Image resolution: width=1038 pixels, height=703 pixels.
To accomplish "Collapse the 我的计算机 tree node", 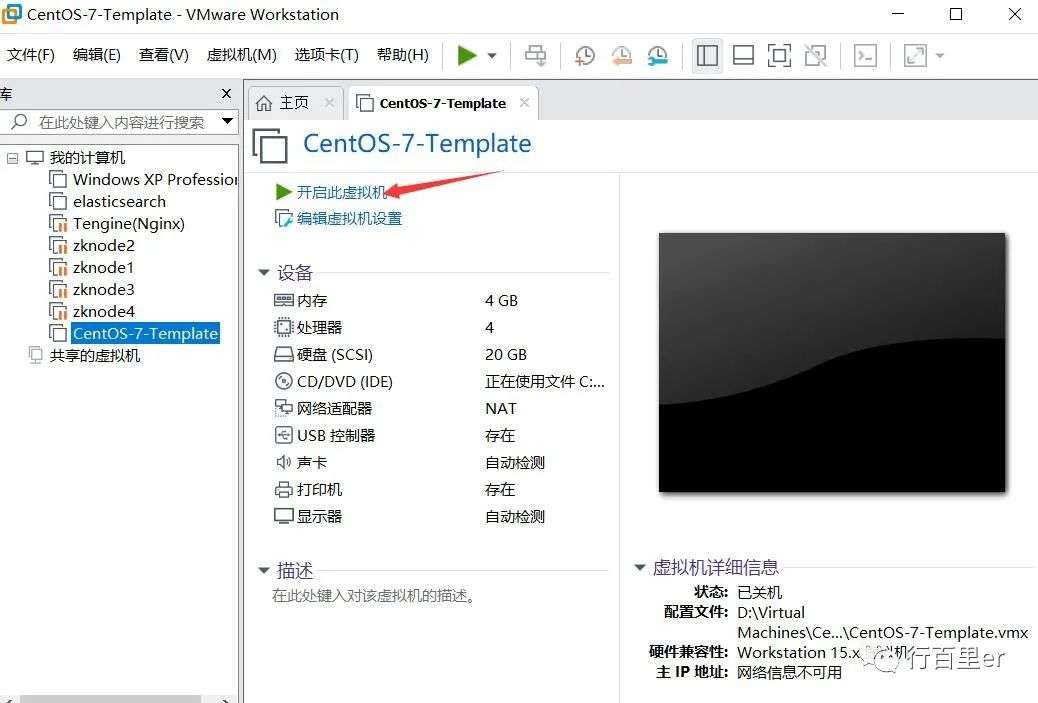I will [12, 158].
